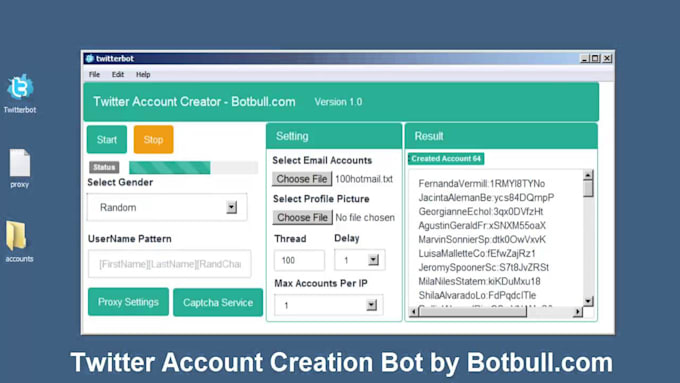Expand the Max Accounts Per IP dropdown

(371, 305)
